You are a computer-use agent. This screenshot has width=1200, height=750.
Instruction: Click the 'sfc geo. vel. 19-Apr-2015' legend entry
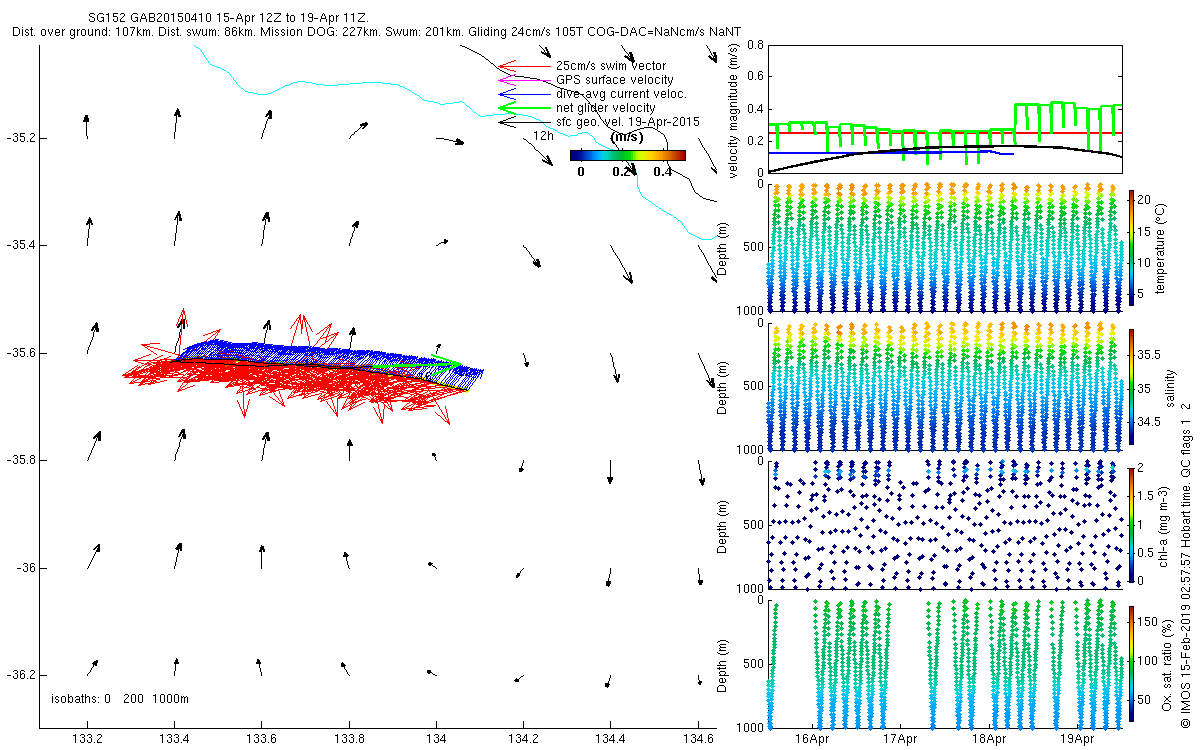pyautogui.click(x=628, y=122)
